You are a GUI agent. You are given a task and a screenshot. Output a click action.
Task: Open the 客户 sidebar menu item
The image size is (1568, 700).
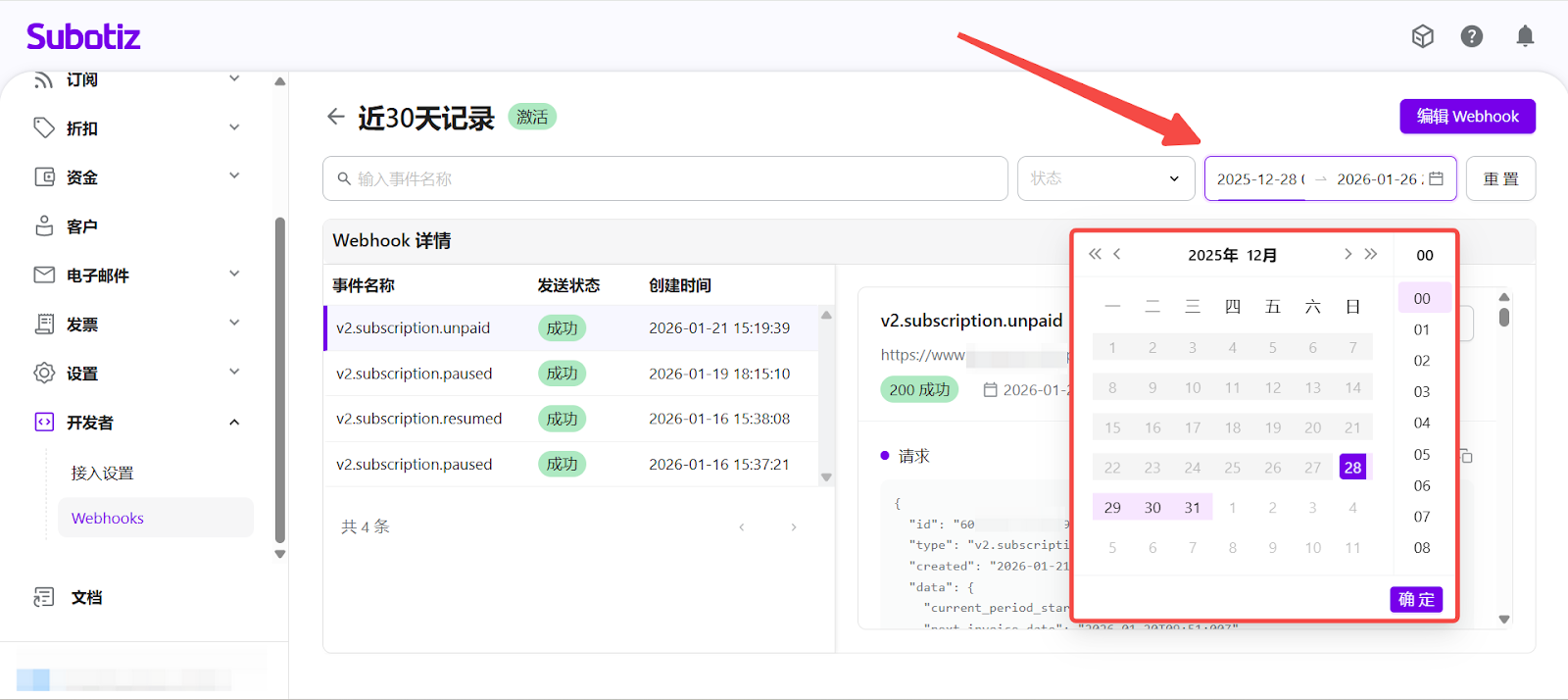[x=82, y=226]
